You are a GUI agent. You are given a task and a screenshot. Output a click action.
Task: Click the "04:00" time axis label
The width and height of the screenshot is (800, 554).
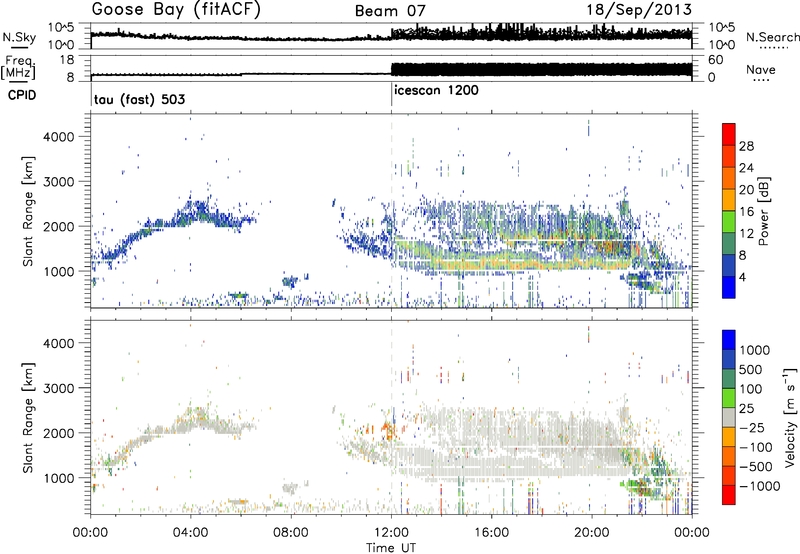[190, 533]
